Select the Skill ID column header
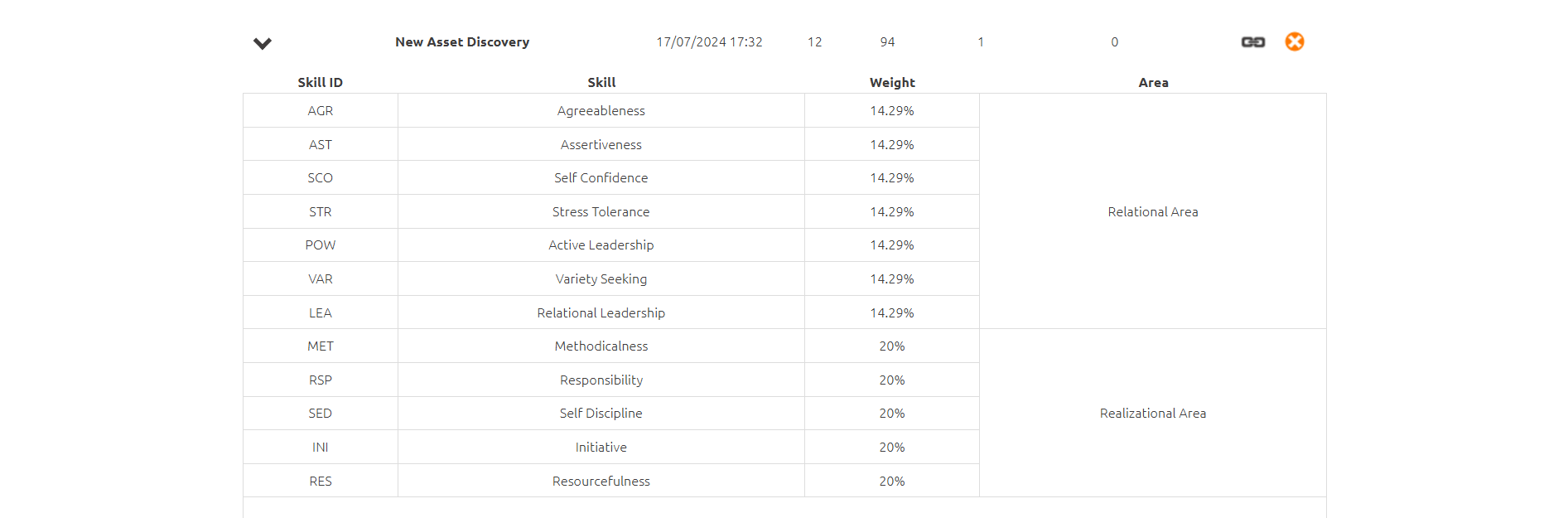The height and width of the screenshot is (518, 1568). click(x=321, y=83)
